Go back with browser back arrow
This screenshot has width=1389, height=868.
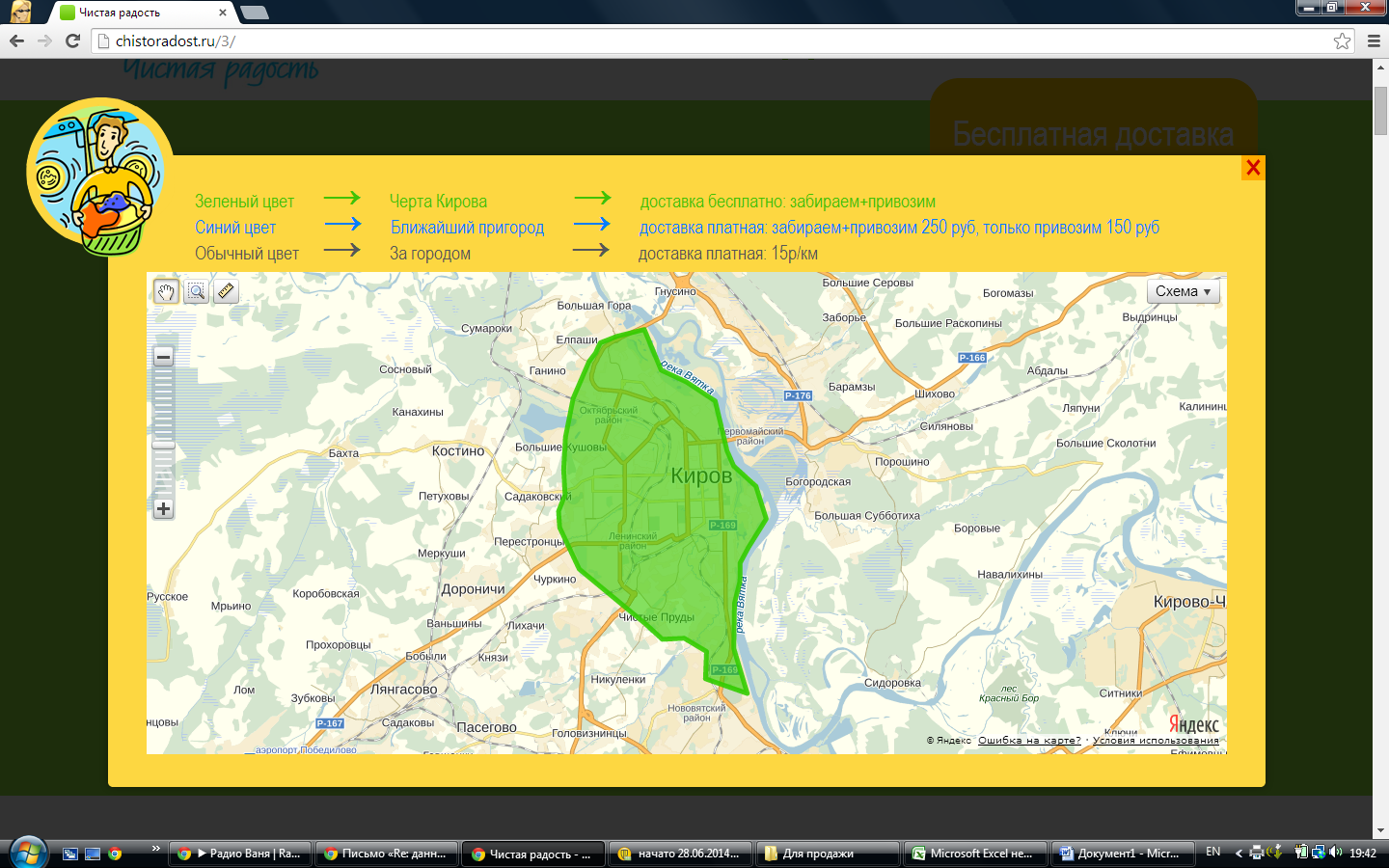[x=16, y=41]
